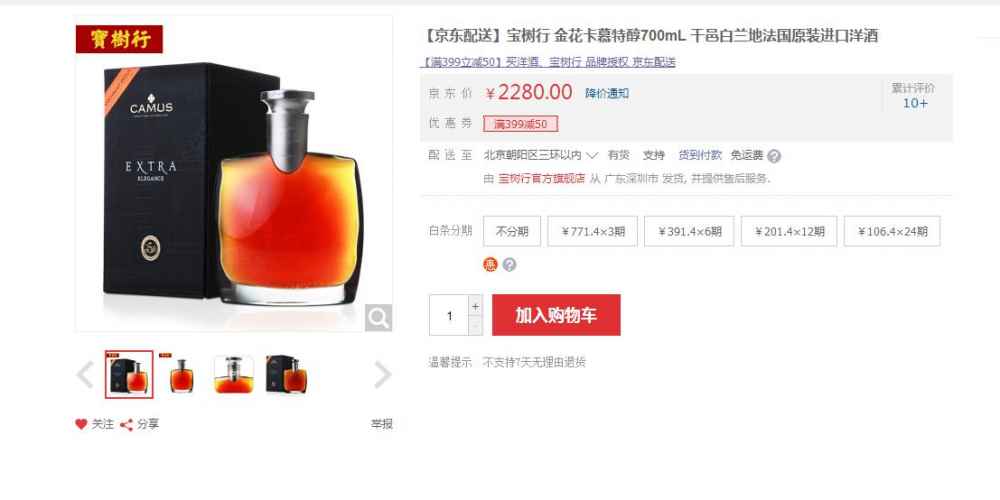Click the magnifier zoom icon on product image
Image resolution: width=1000 pixels, height=500 pixels.
pos(378,318)
